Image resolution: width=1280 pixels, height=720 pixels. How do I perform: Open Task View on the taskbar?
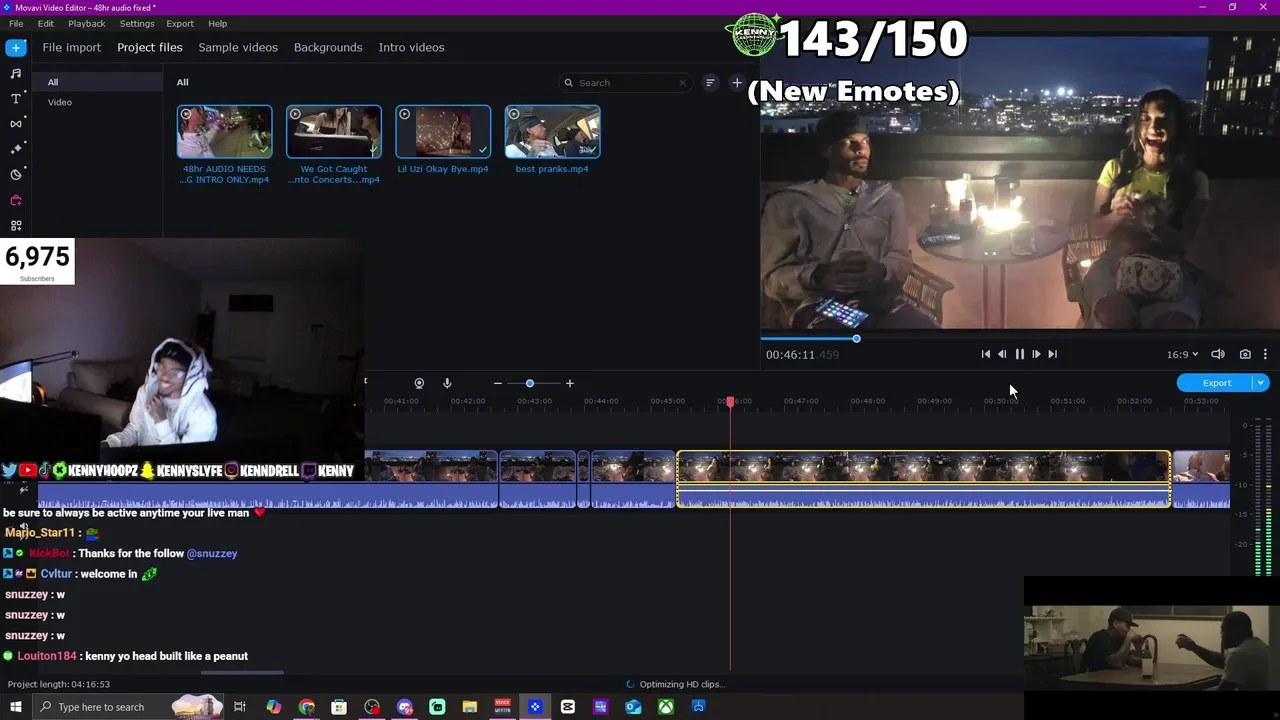click(x=240, y=707)
